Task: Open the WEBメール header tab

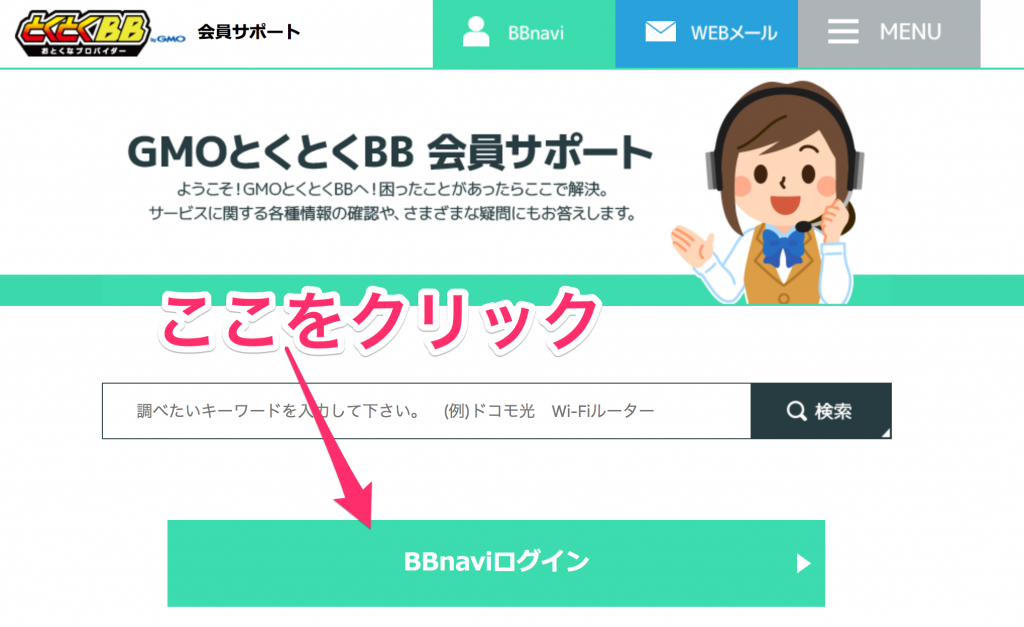Action: pyautogui.click(x=707, y=33)
